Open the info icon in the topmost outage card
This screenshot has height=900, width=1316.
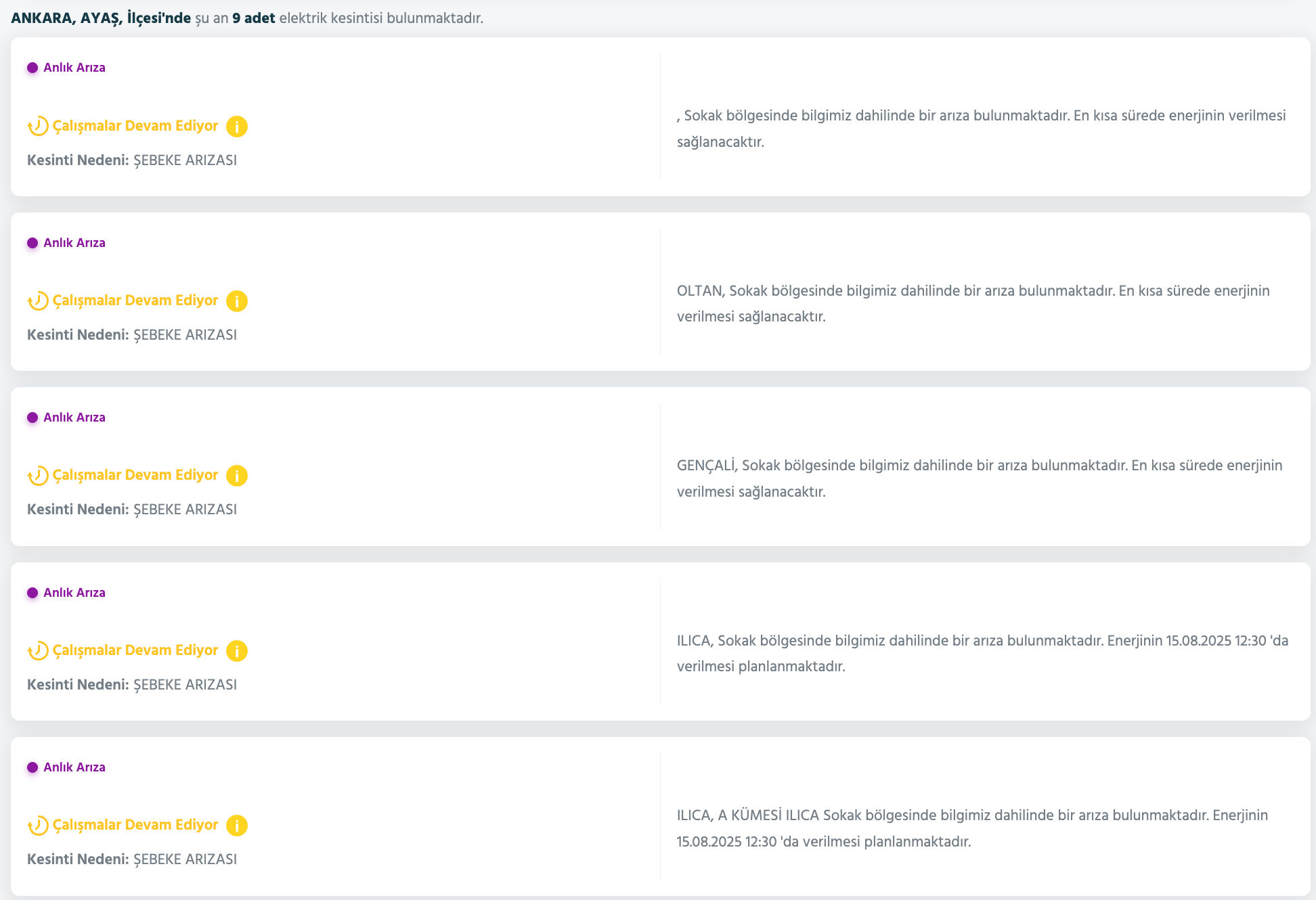236,127
